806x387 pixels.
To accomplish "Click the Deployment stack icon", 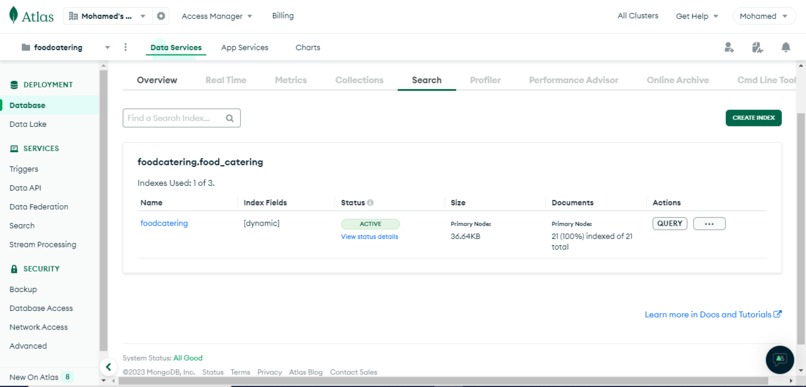I will 14,85.
